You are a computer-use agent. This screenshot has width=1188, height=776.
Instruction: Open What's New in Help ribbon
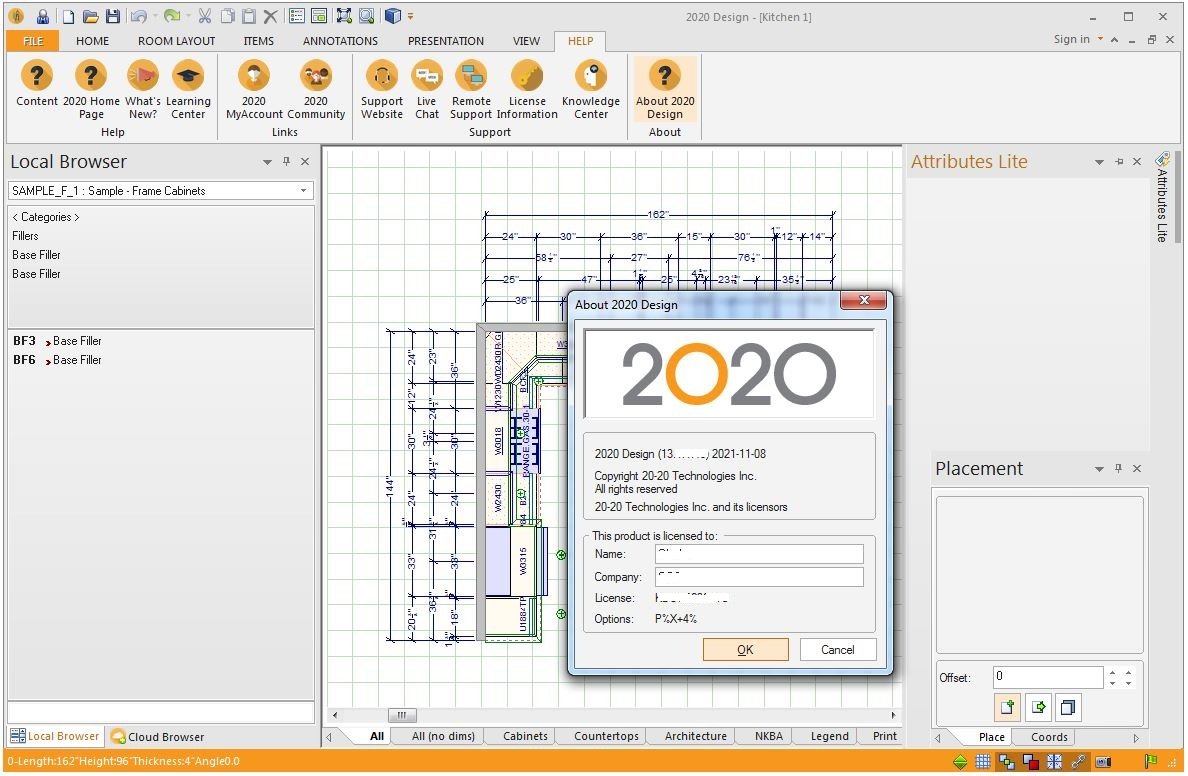tap(142, 89)
